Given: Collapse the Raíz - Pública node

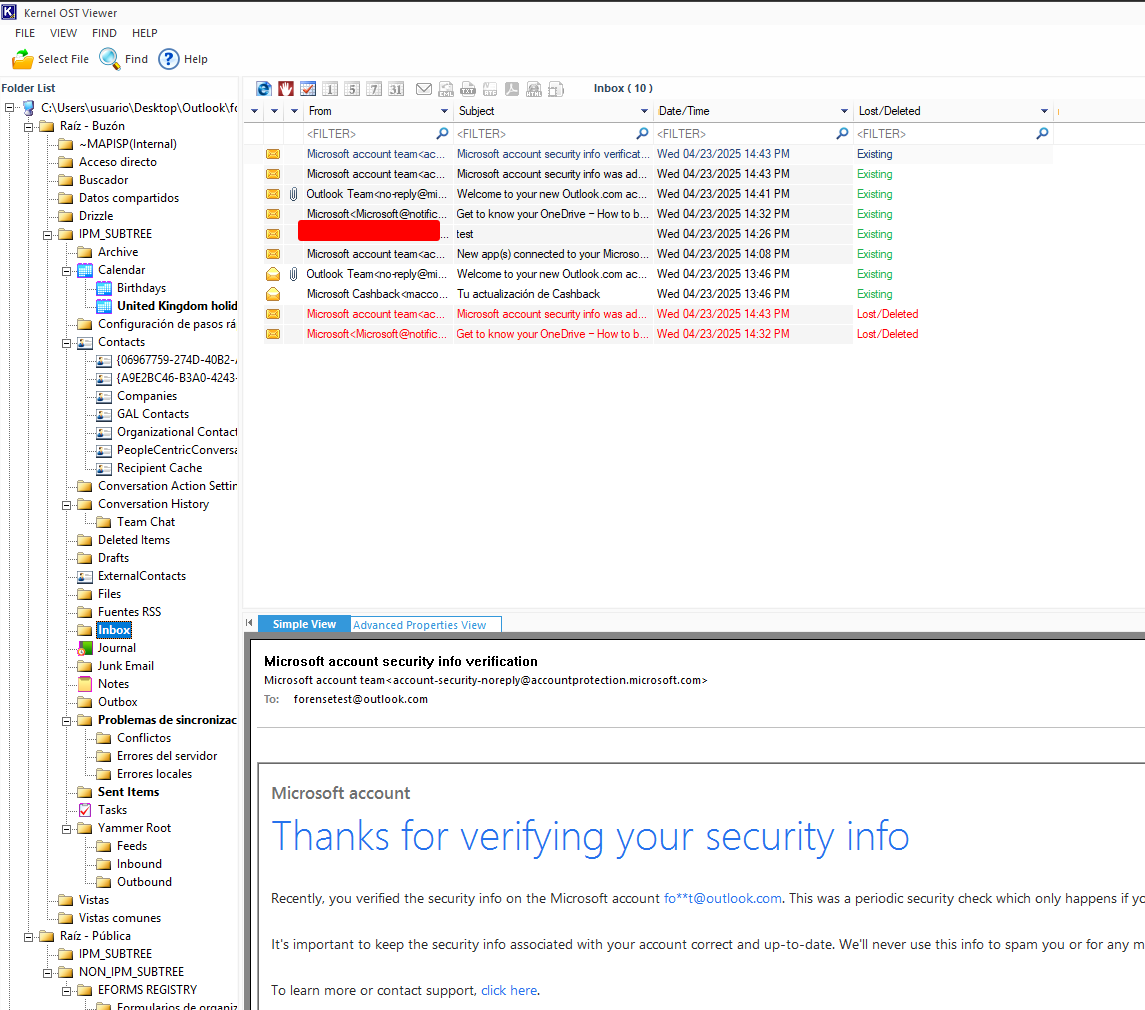Looking at the screenshot, I should pos(28,937).
